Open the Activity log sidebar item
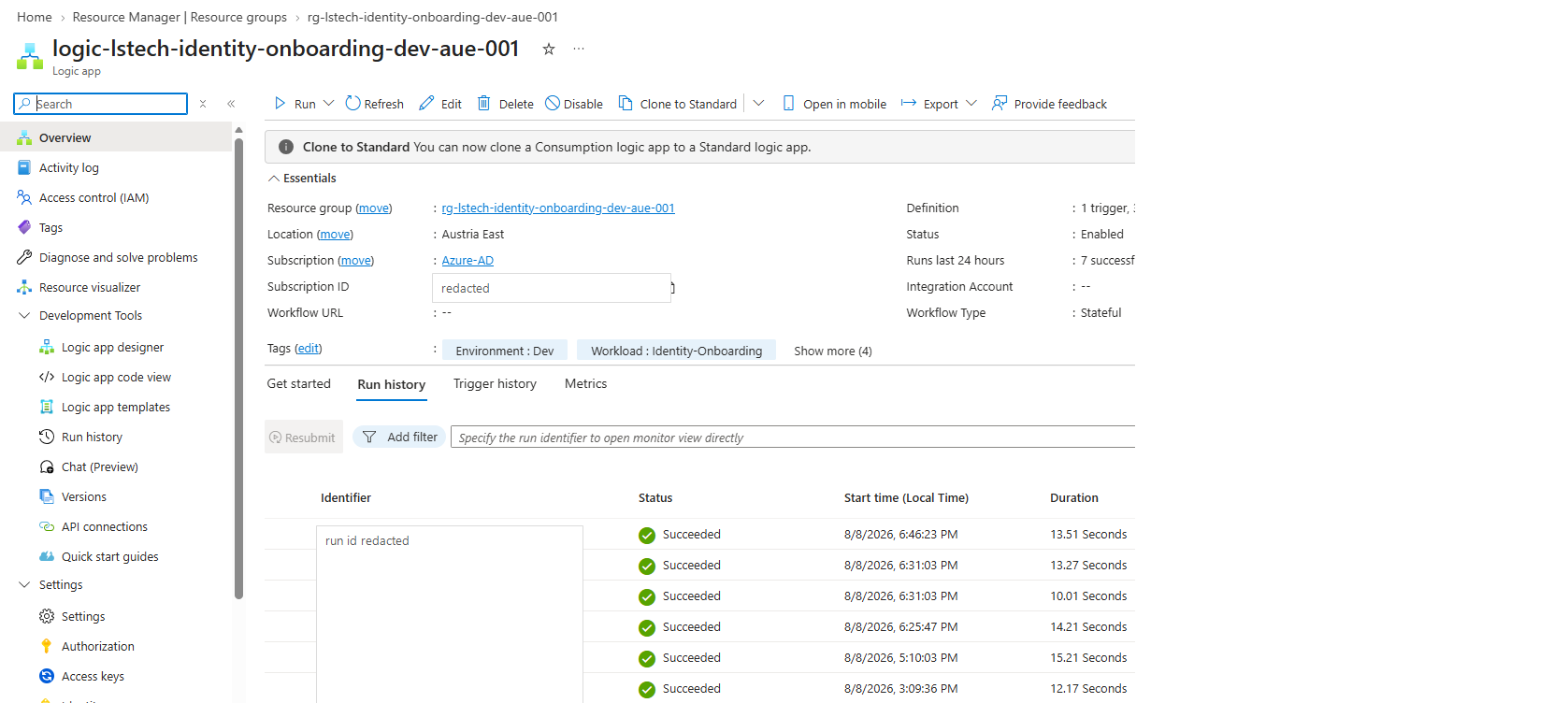 (x=116, y=167)
